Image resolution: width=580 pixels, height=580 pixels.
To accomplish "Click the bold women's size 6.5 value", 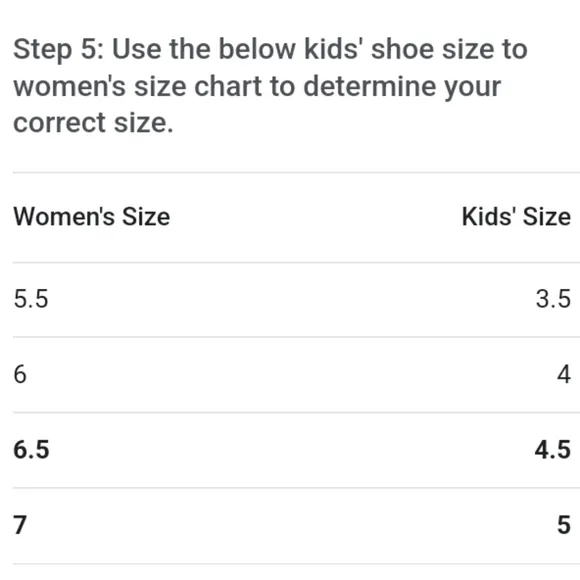I will coord(31,450).
